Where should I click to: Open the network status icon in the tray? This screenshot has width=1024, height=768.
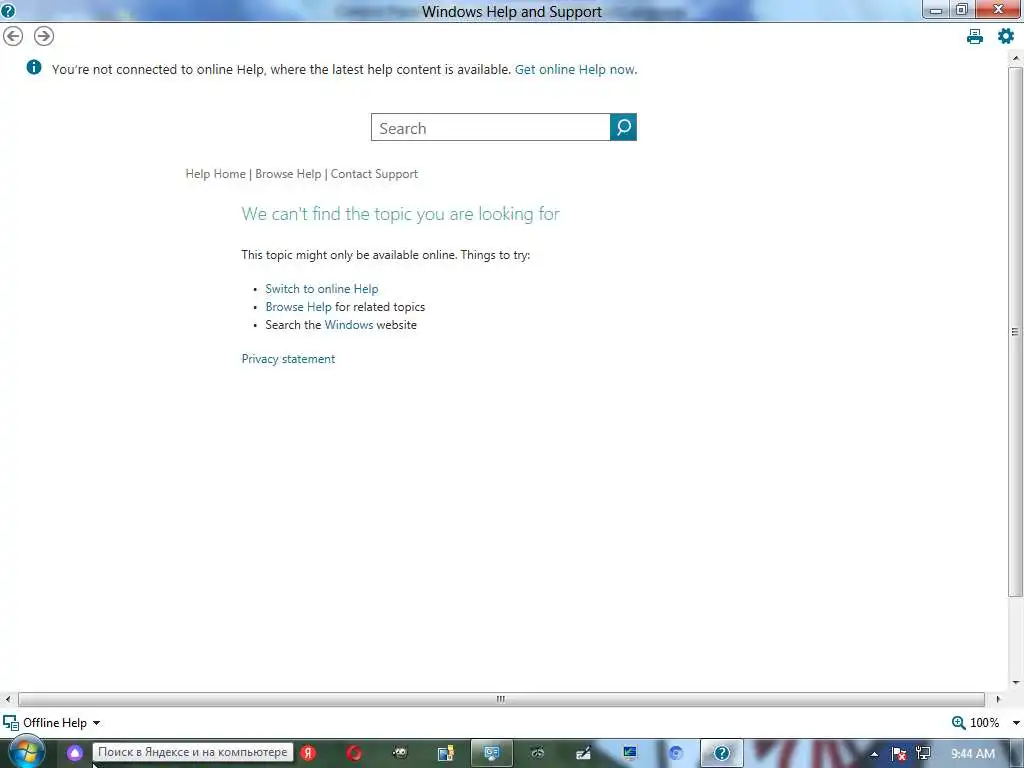point(923,753)
